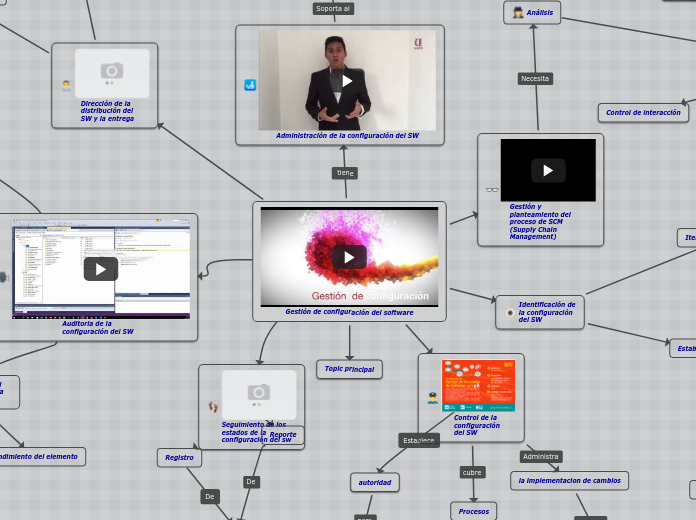
Task: Select the Topic principal node
Action: click(349, 369)
